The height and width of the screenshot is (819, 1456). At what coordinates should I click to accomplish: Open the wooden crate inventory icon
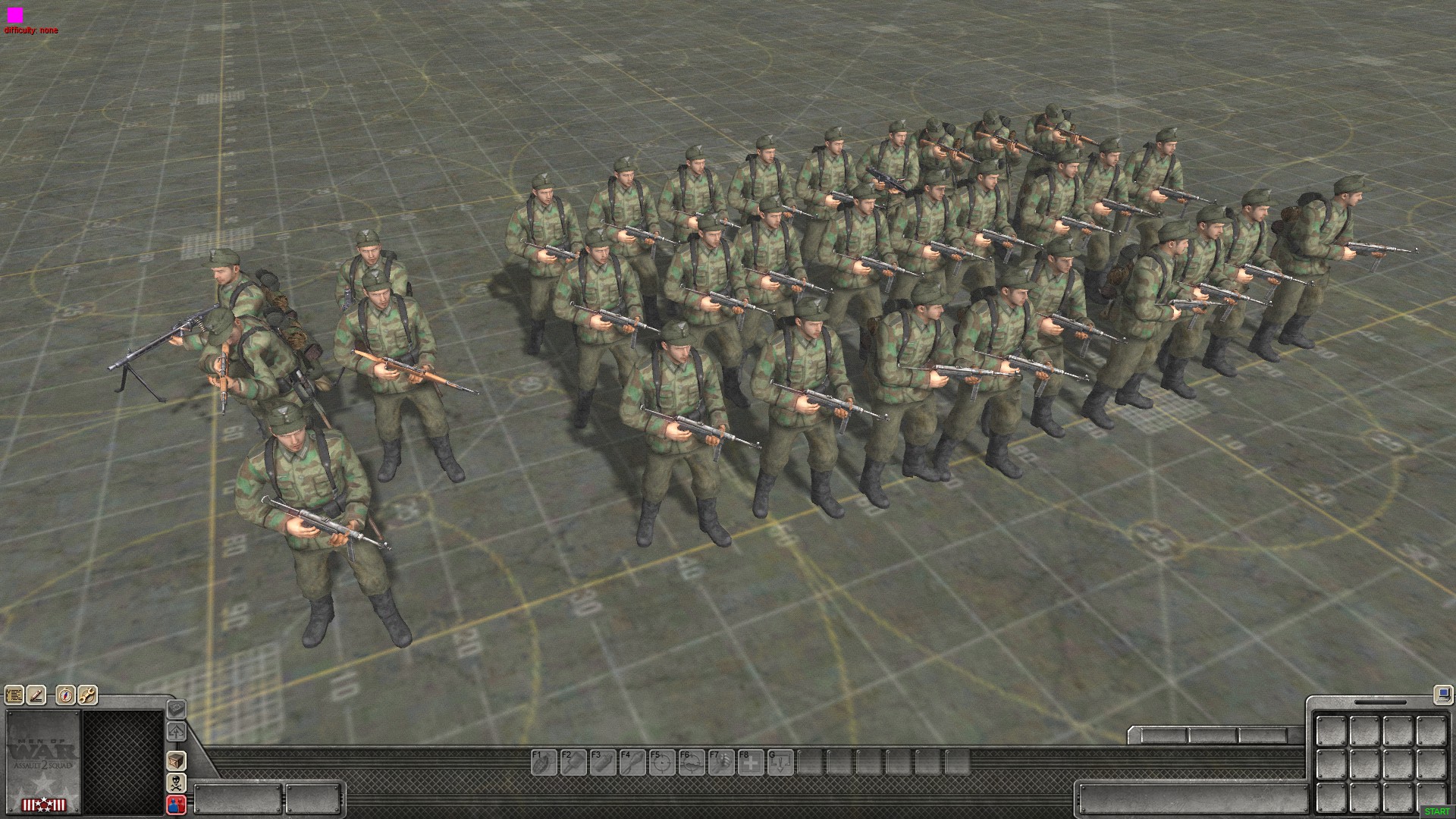click(x=176, y=761)
